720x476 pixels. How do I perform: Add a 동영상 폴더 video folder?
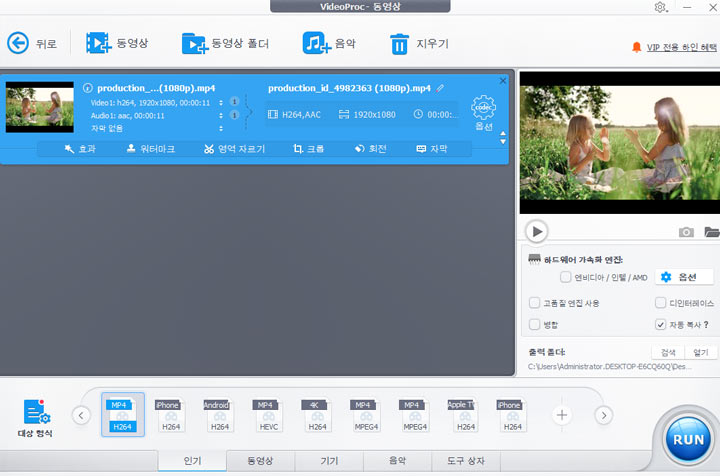(225, 44)
